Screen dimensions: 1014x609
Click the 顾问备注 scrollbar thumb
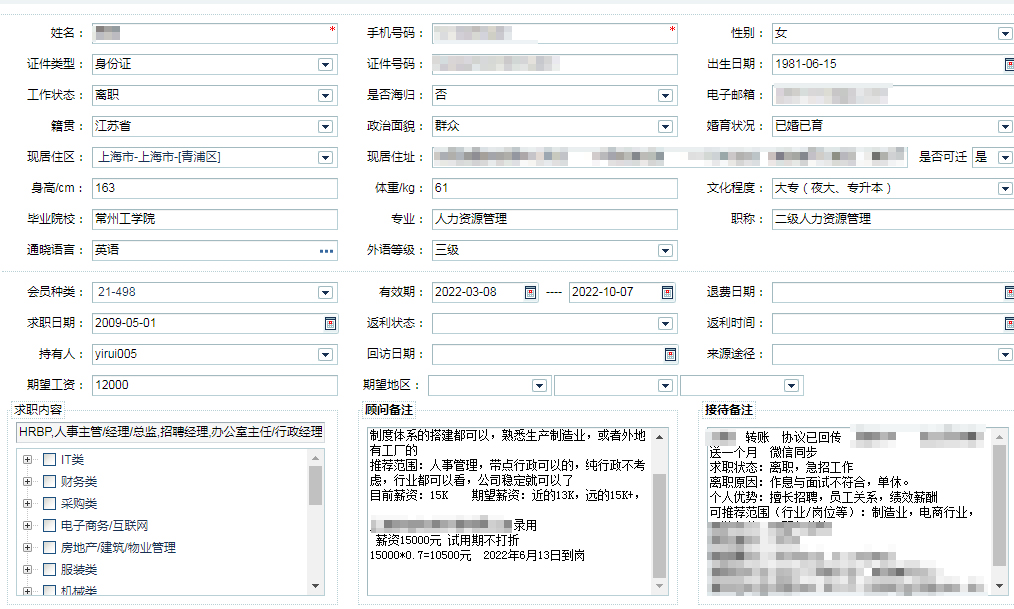[659, 526]
